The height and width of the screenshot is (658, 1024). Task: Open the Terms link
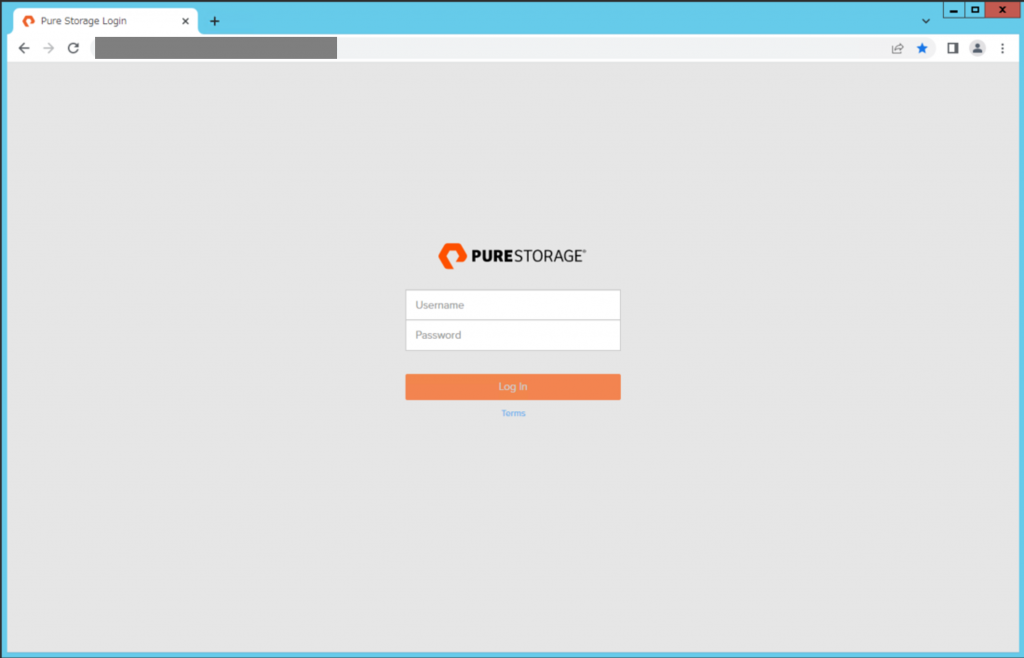tap(513, 412)
